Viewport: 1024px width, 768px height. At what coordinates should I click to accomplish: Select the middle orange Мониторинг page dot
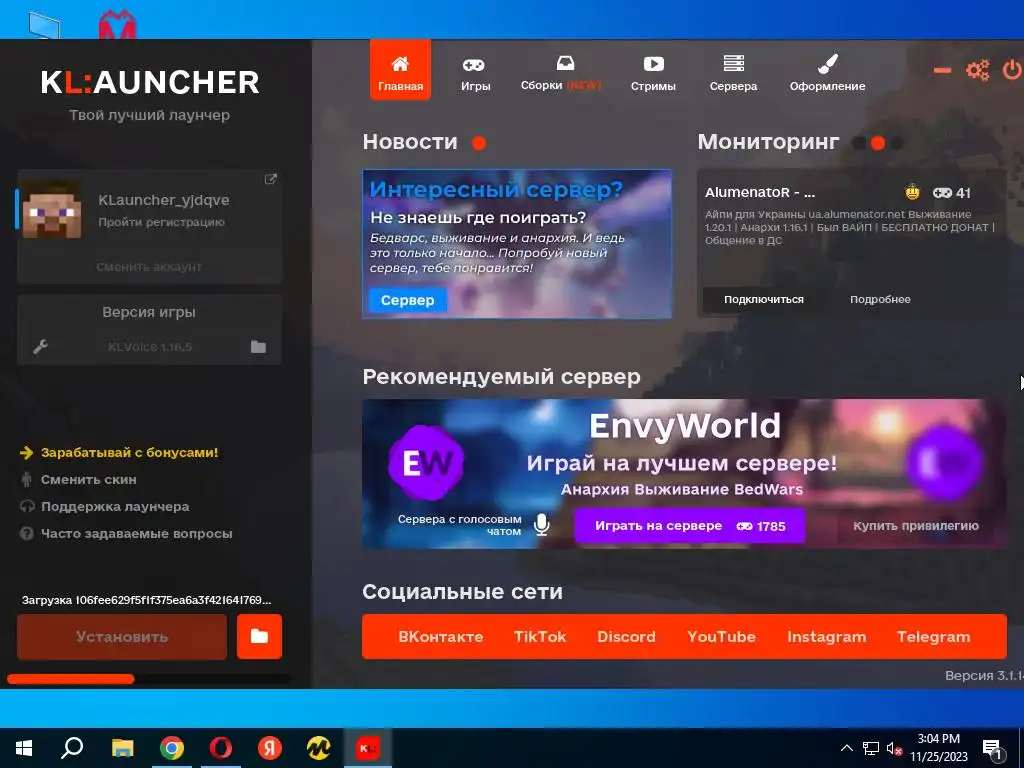(878, 142)
